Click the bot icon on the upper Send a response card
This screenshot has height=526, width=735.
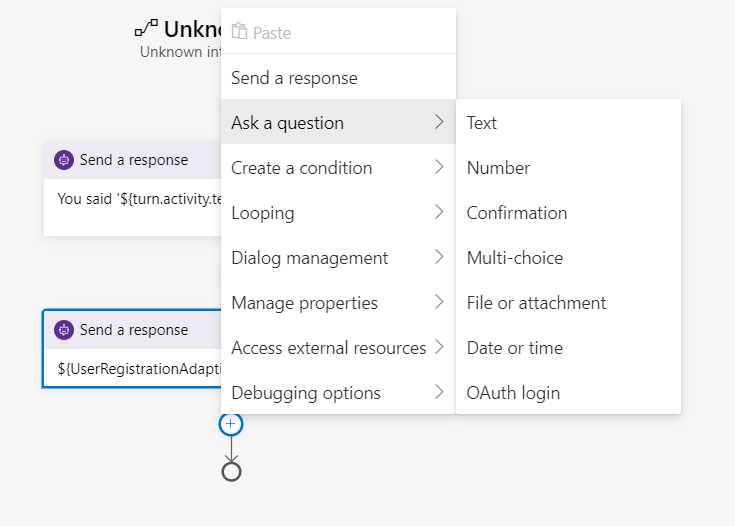click(64, 160)
